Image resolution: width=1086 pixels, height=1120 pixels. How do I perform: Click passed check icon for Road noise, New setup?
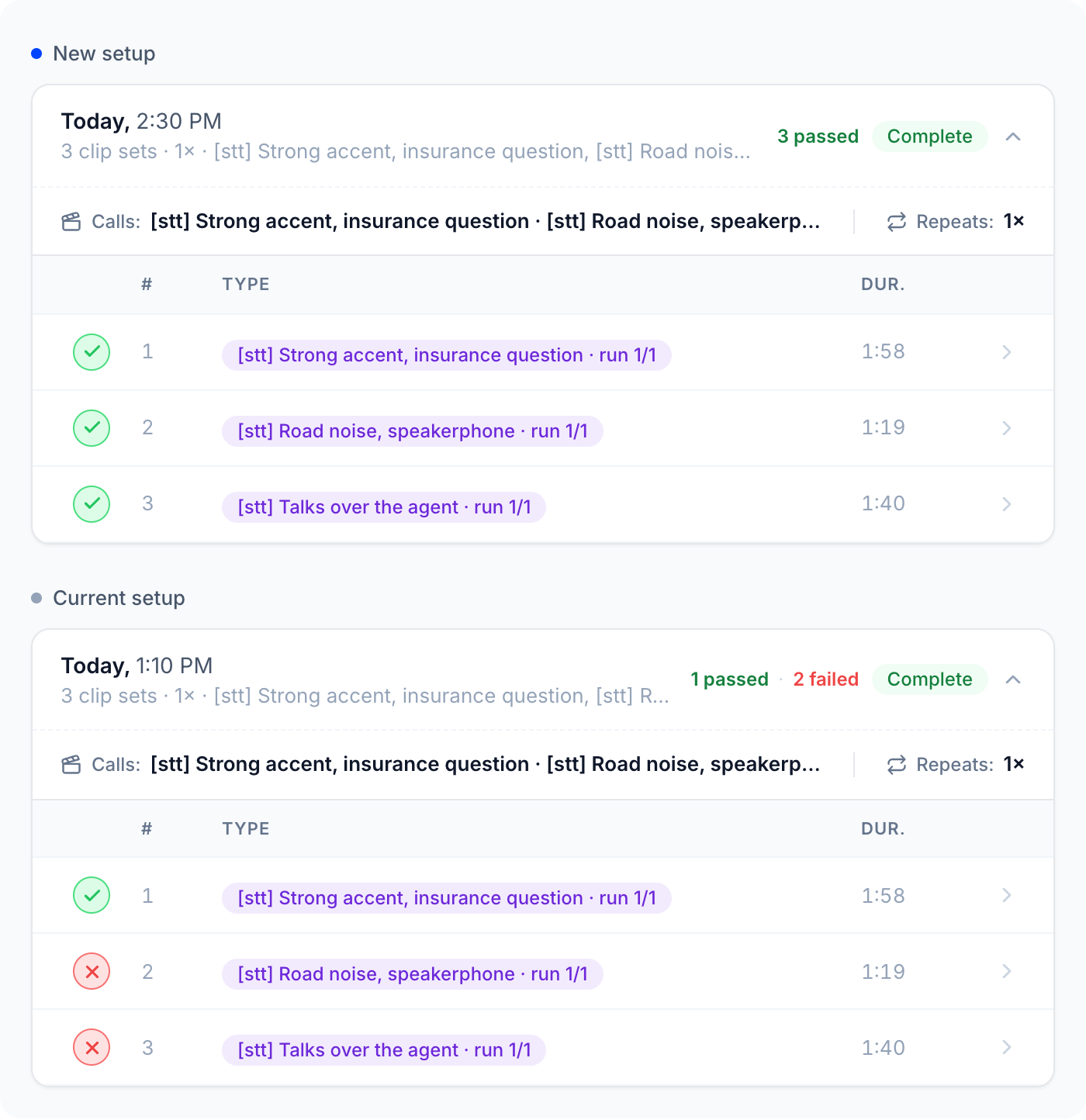click(x=92, y=428)
